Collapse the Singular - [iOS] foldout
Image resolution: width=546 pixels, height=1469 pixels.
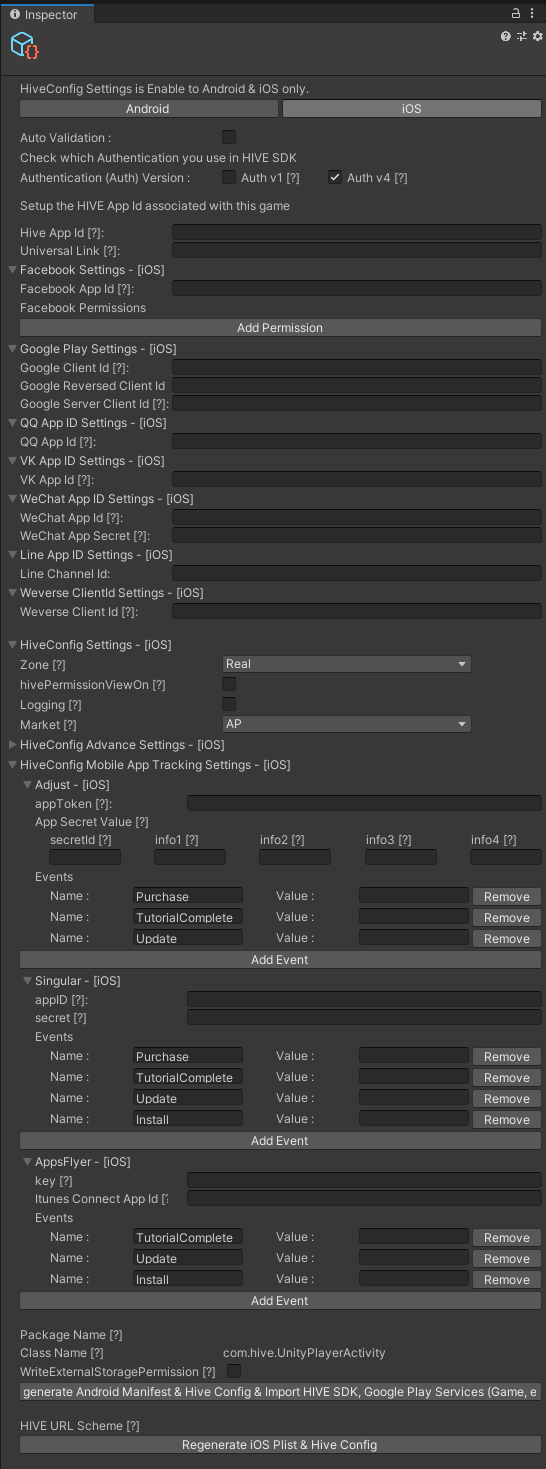point(28,981)
